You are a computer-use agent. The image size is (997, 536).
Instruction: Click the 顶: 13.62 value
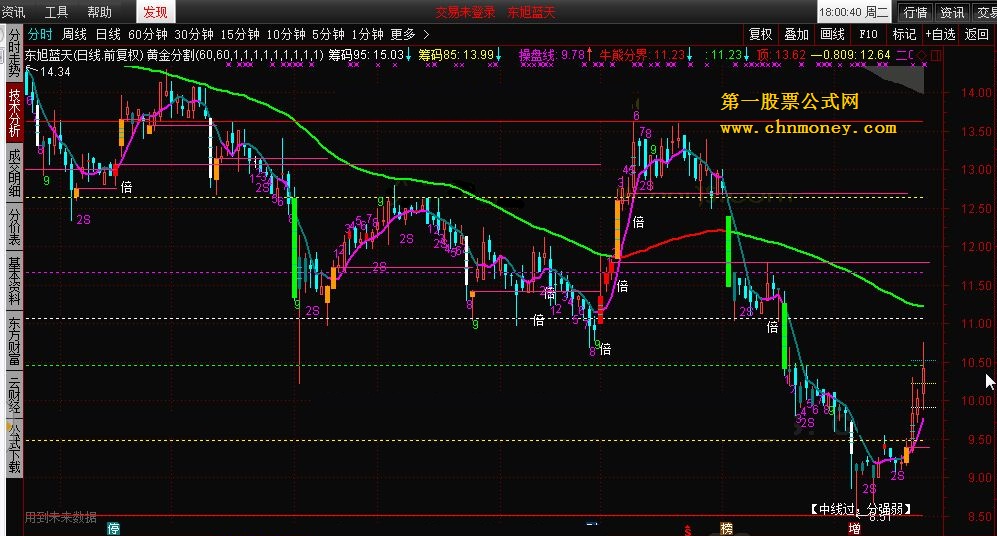click(781, 55)
